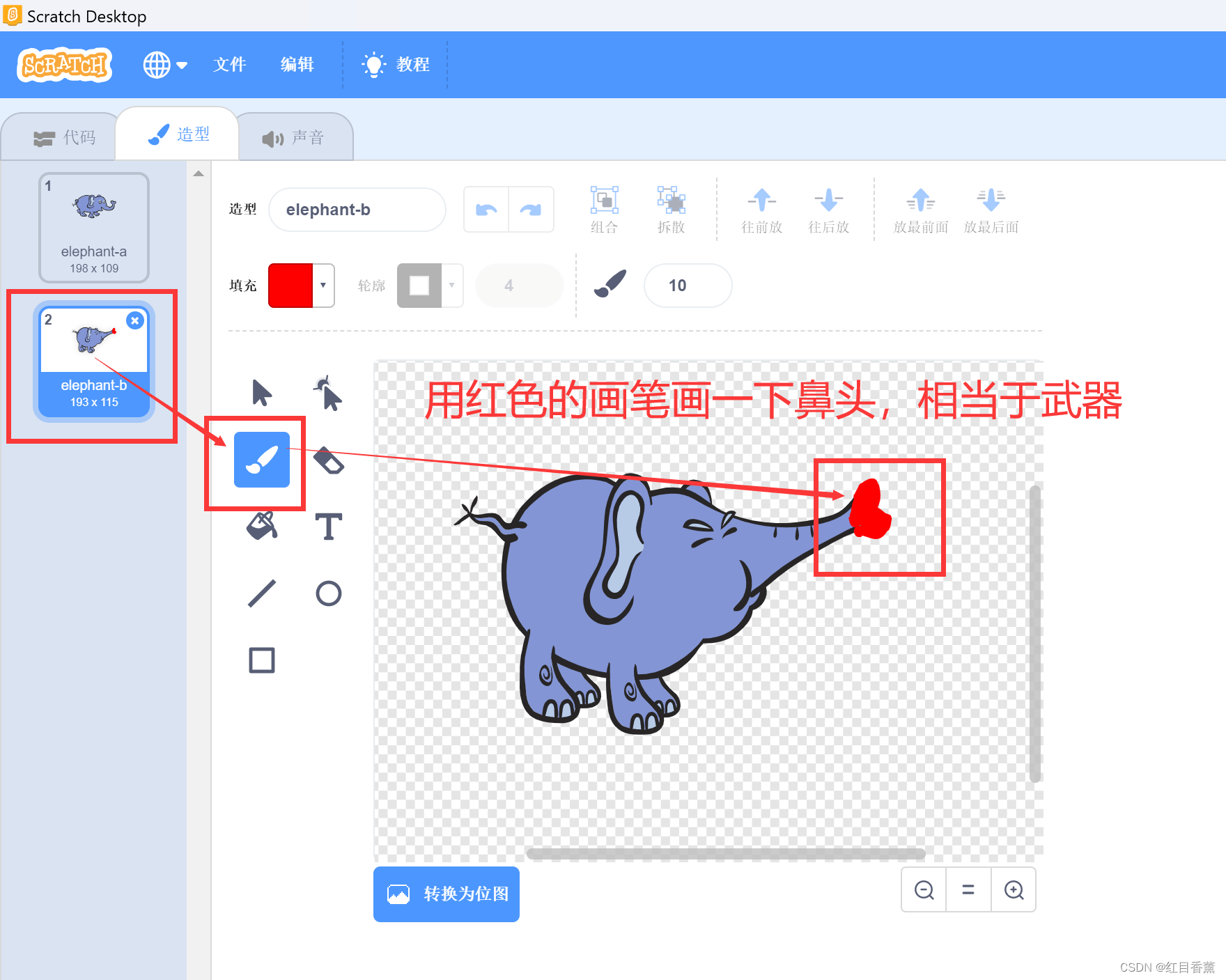Viewport: 1226px width, 980px height.
Task: Click Bring to Front (放最前面) icon
Action: coord(921,201)
